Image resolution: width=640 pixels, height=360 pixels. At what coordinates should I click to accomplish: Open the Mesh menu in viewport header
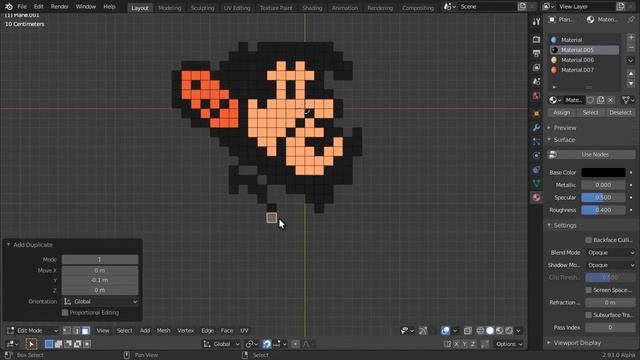coord(163,331)
